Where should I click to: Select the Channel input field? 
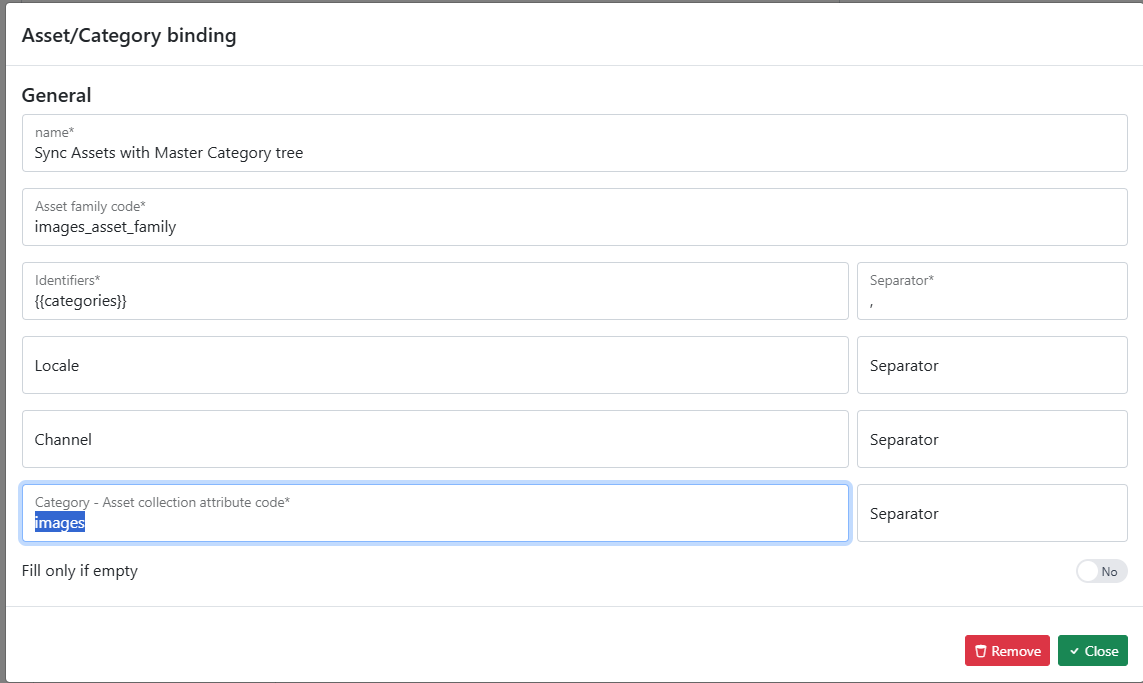pyautogui.click(x=435, y=439)
